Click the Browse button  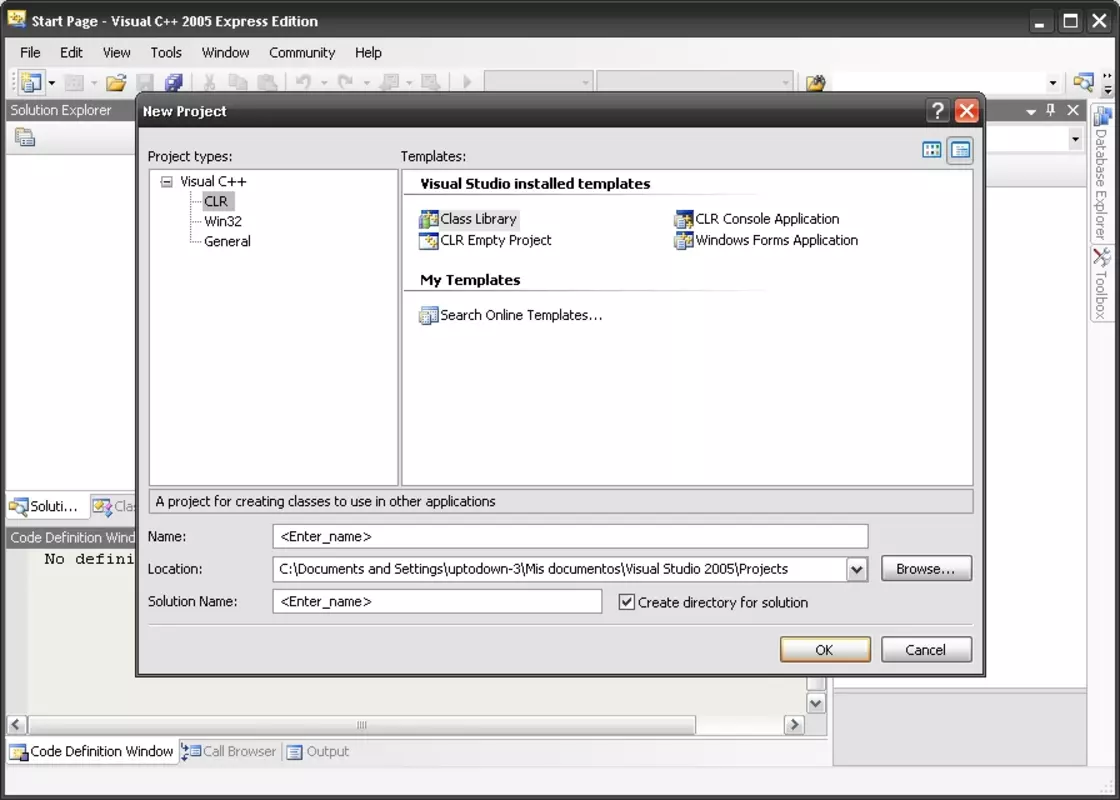pyautogui.click(x=926, y=569)
